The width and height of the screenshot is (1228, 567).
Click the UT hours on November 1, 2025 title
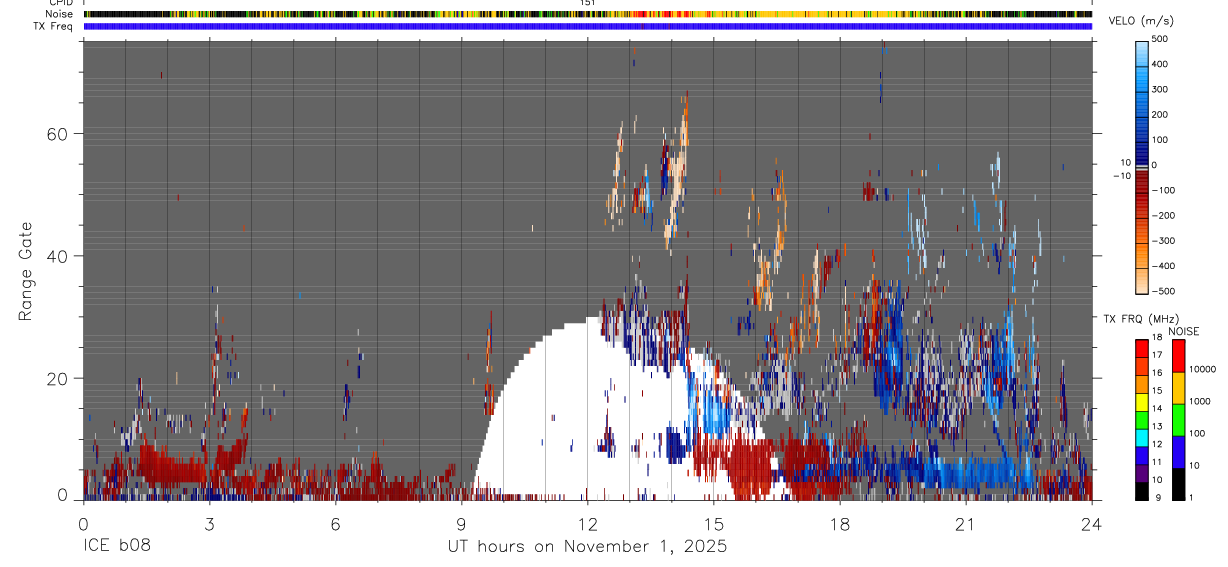point(587,547)
